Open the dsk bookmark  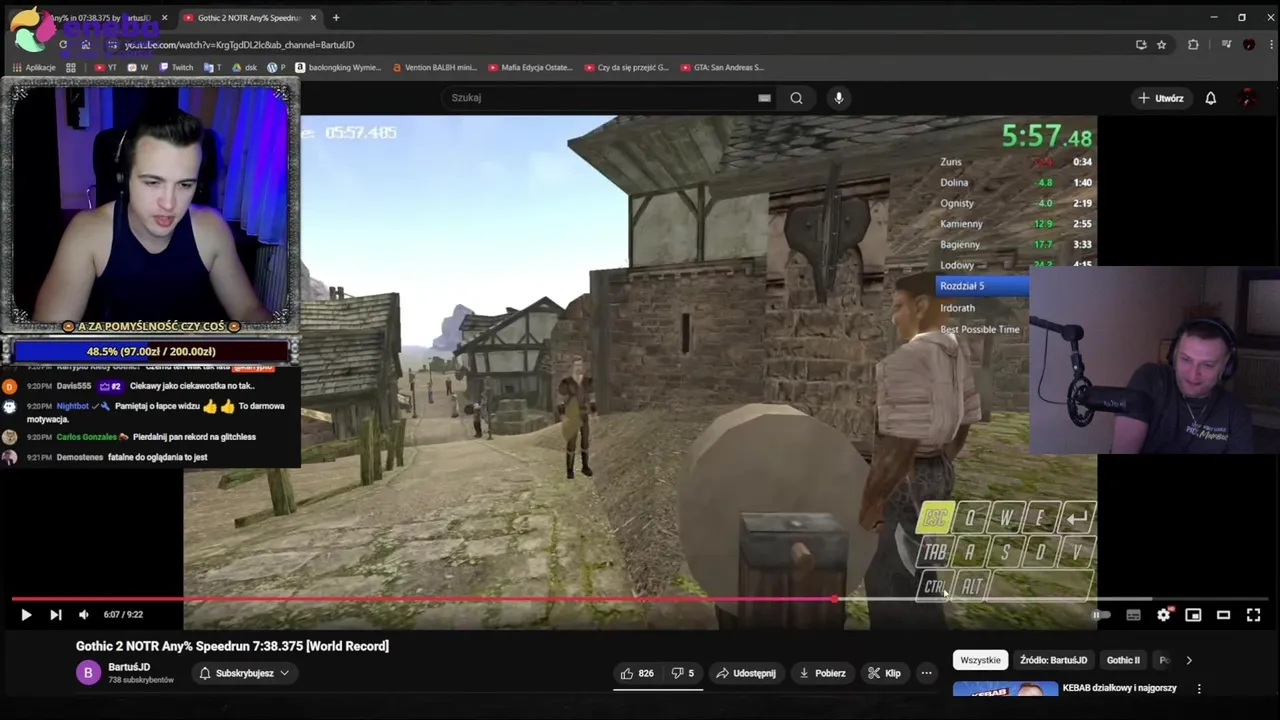click(x=246, y=68)
